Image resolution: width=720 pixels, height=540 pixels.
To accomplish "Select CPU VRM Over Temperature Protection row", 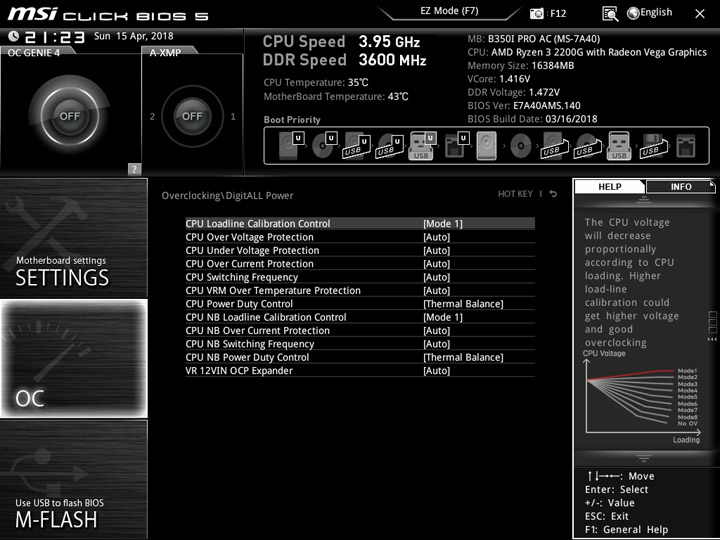I will pos(360,291).
